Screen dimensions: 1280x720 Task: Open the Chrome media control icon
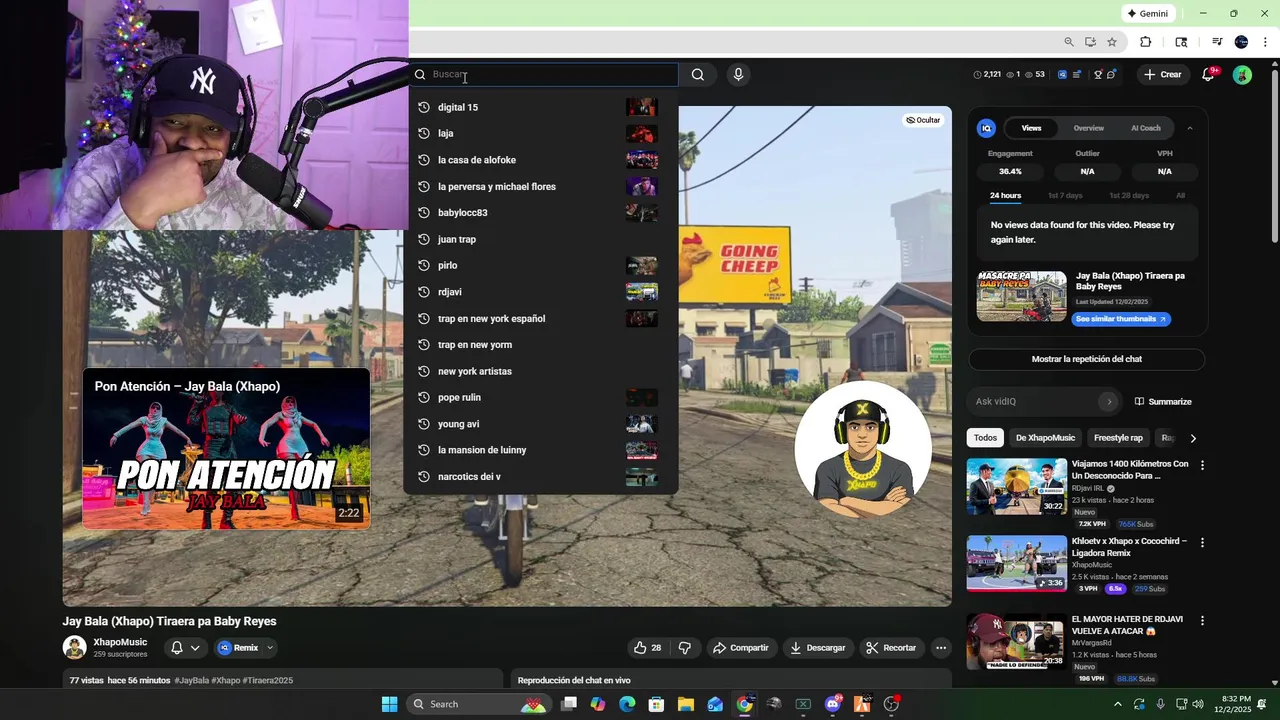[x=1217, y=42]
